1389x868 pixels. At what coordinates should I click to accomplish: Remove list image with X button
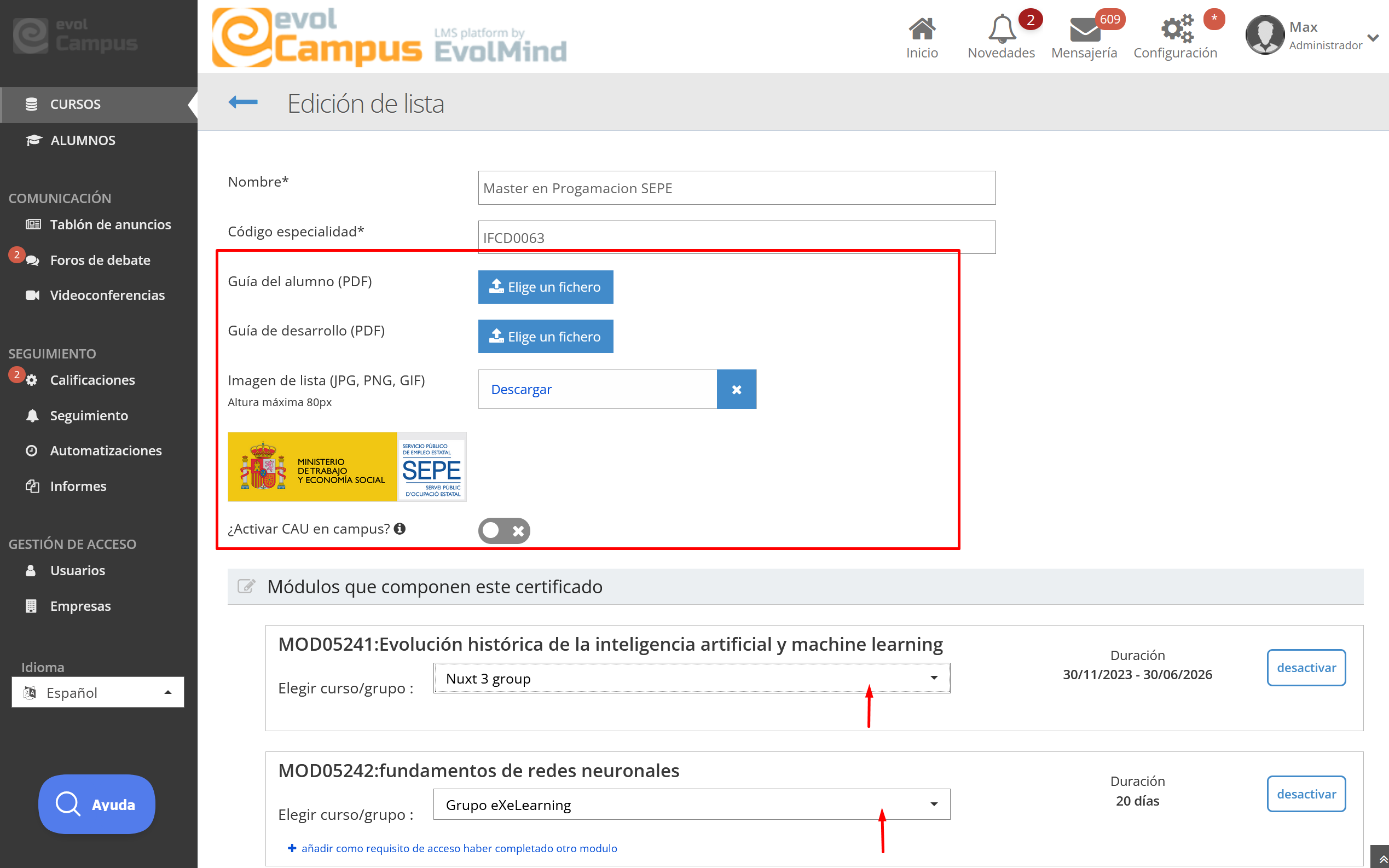(x=737, y=389)
